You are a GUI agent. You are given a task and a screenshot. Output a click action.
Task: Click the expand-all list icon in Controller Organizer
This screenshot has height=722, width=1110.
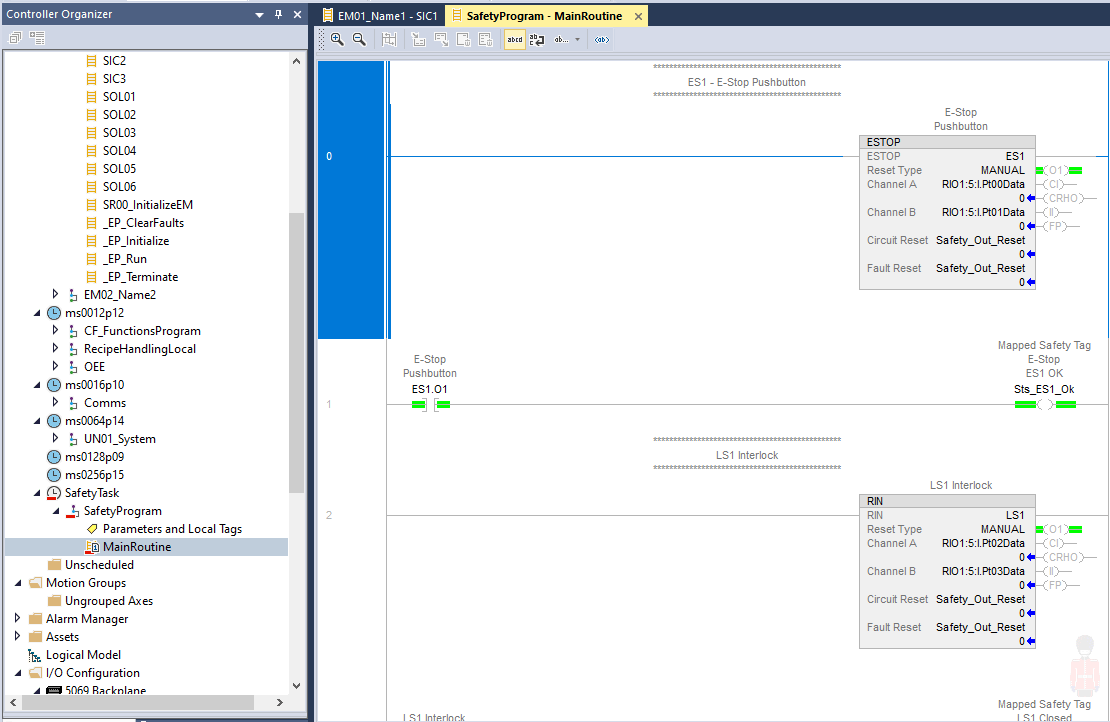click(37, 38)
